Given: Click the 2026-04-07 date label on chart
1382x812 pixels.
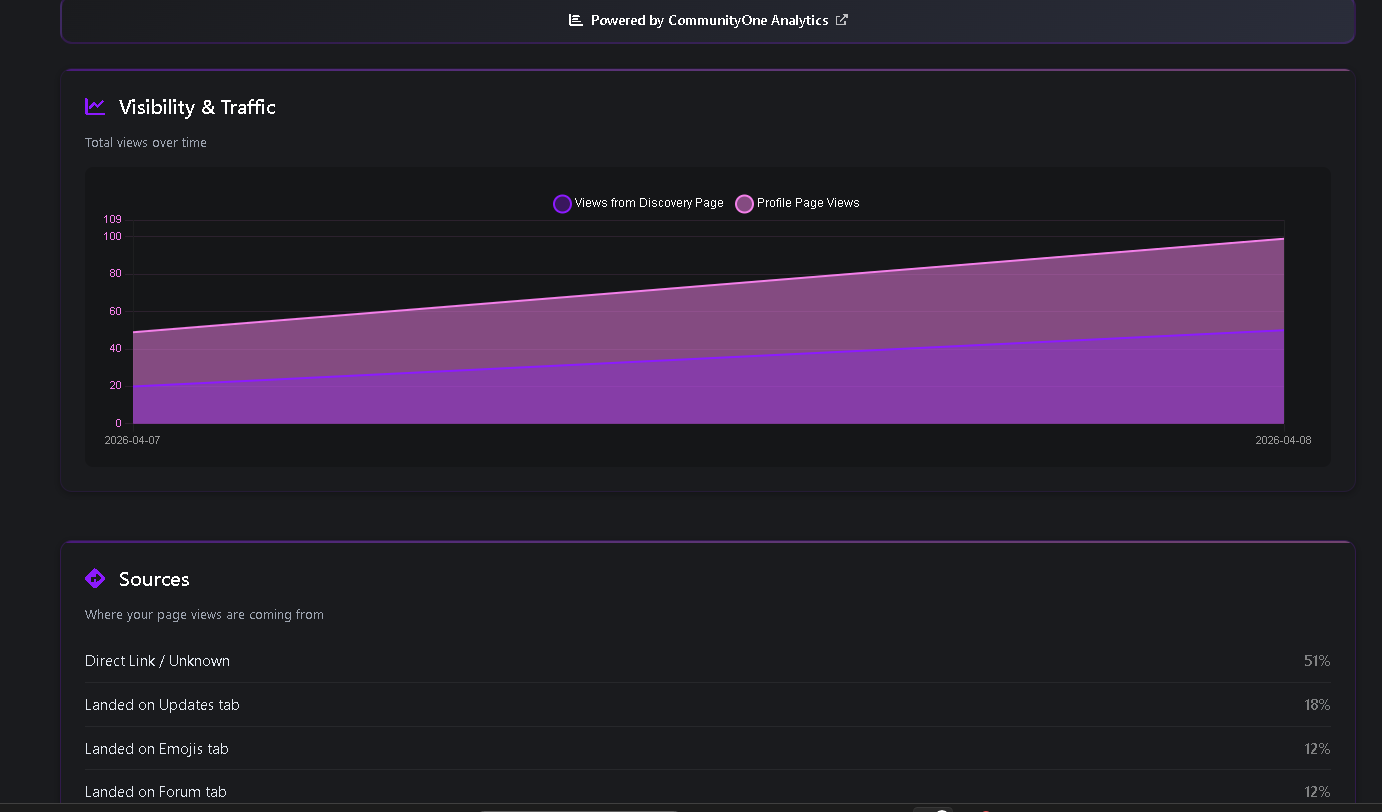Looking at the screenshot, I should [132, 440].
